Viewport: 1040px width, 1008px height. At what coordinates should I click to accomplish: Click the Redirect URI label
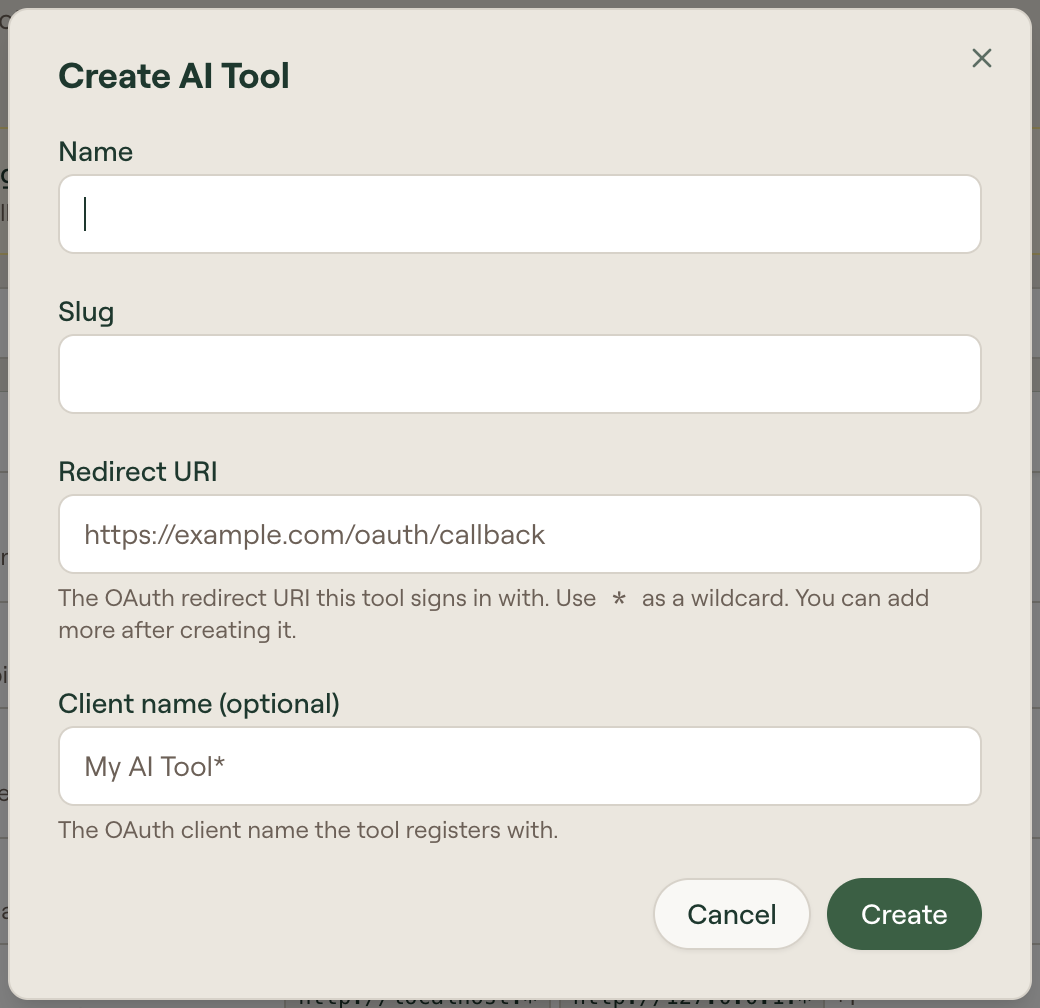pyautogui.click(x=138, y=472)
